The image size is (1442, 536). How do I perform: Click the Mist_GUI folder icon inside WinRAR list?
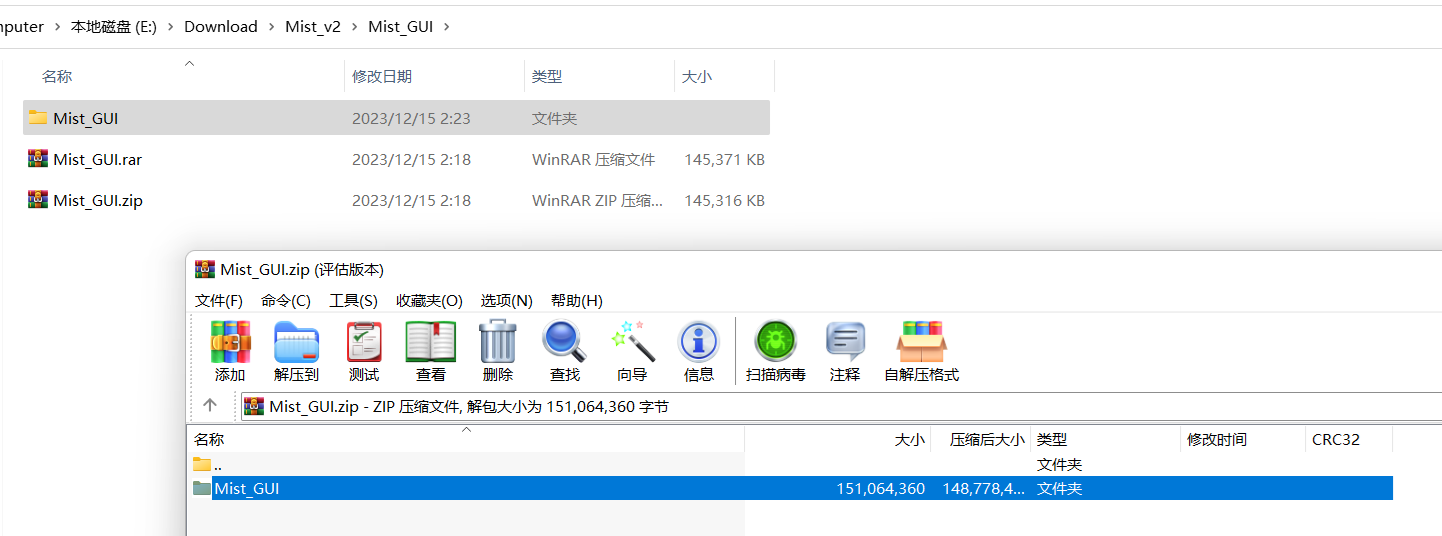click(x=202, y=488)
